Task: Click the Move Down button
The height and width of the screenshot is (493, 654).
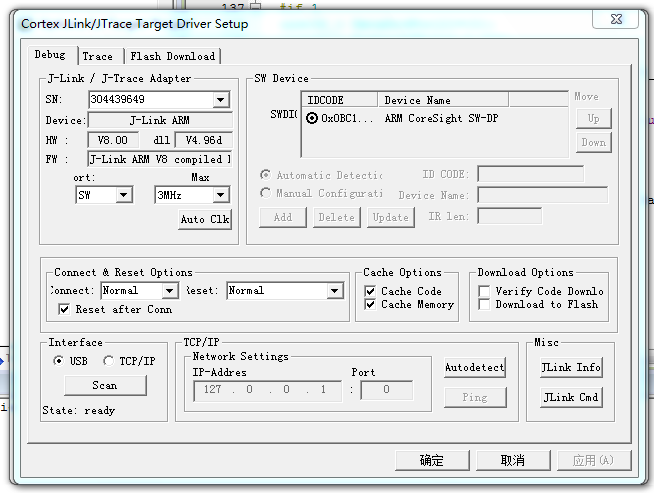Action: tap(594, 143)
